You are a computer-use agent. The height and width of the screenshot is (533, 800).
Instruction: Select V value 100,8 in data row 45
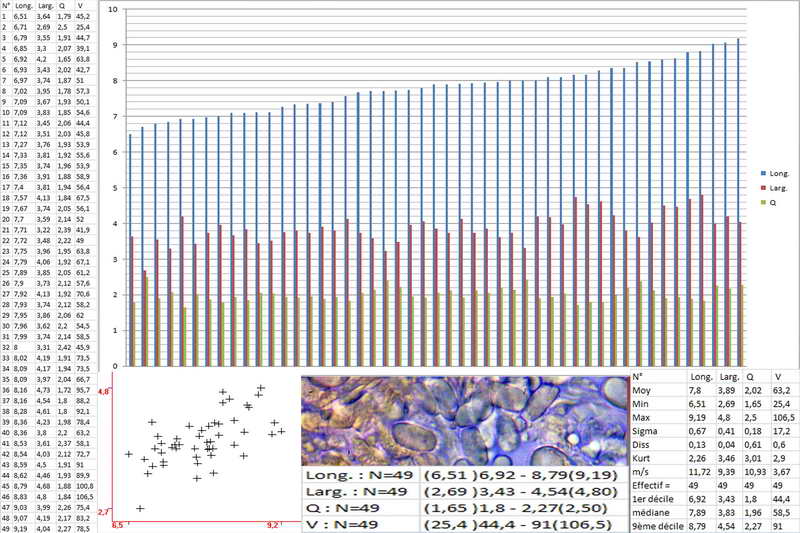click(x=85, y=486)
